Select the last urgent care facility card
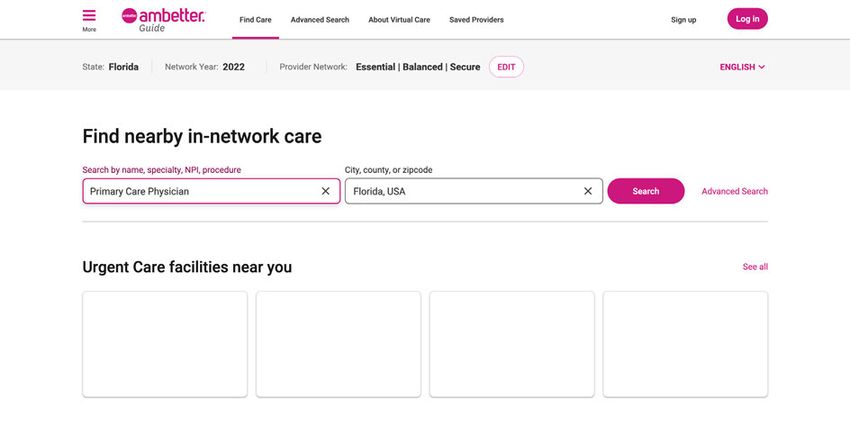The image size is (850, 445). point(685,344)
